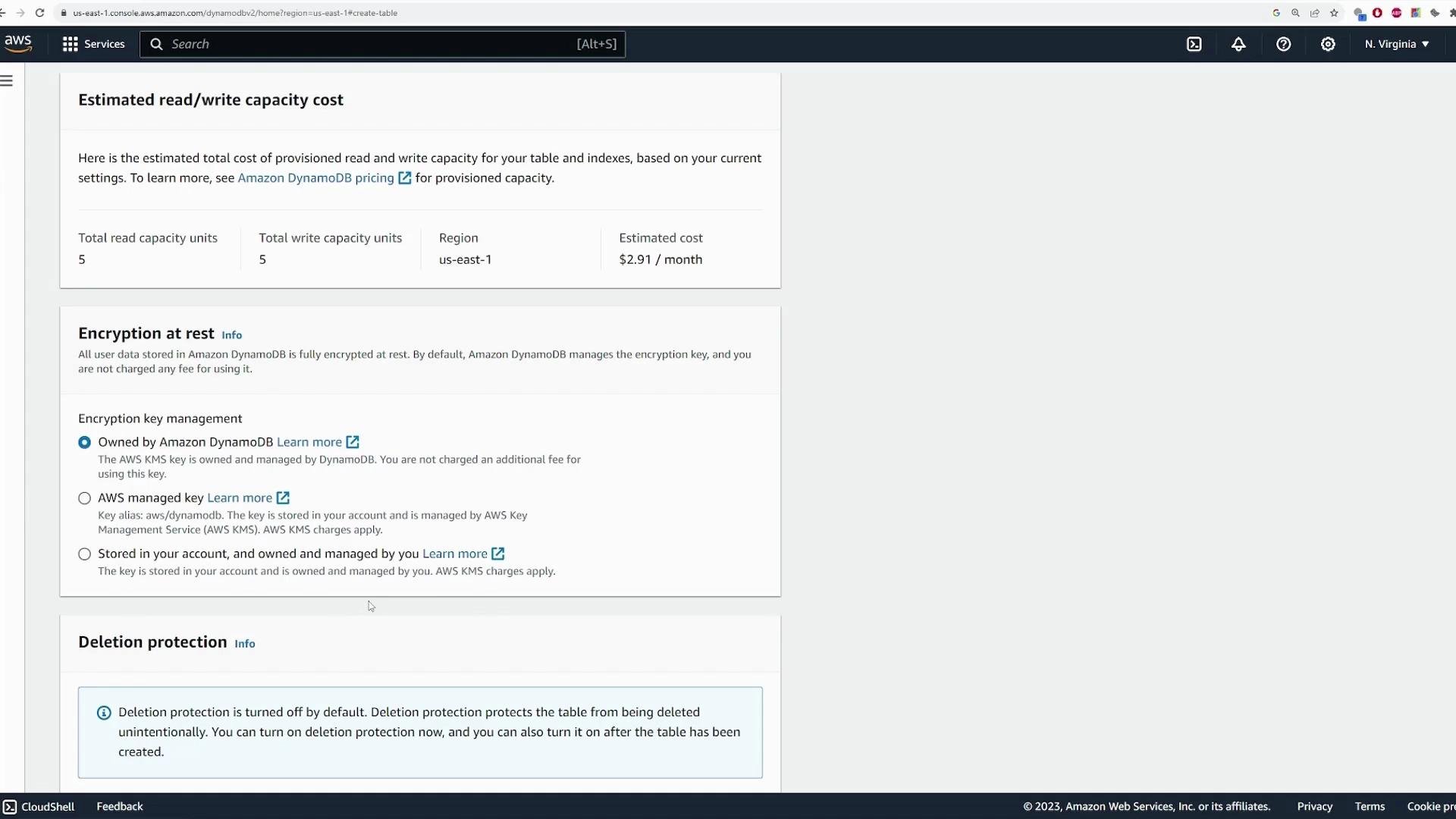Expand the N. Virginia region dropdown
The image size is (1456, 819).
point(1397,44)
